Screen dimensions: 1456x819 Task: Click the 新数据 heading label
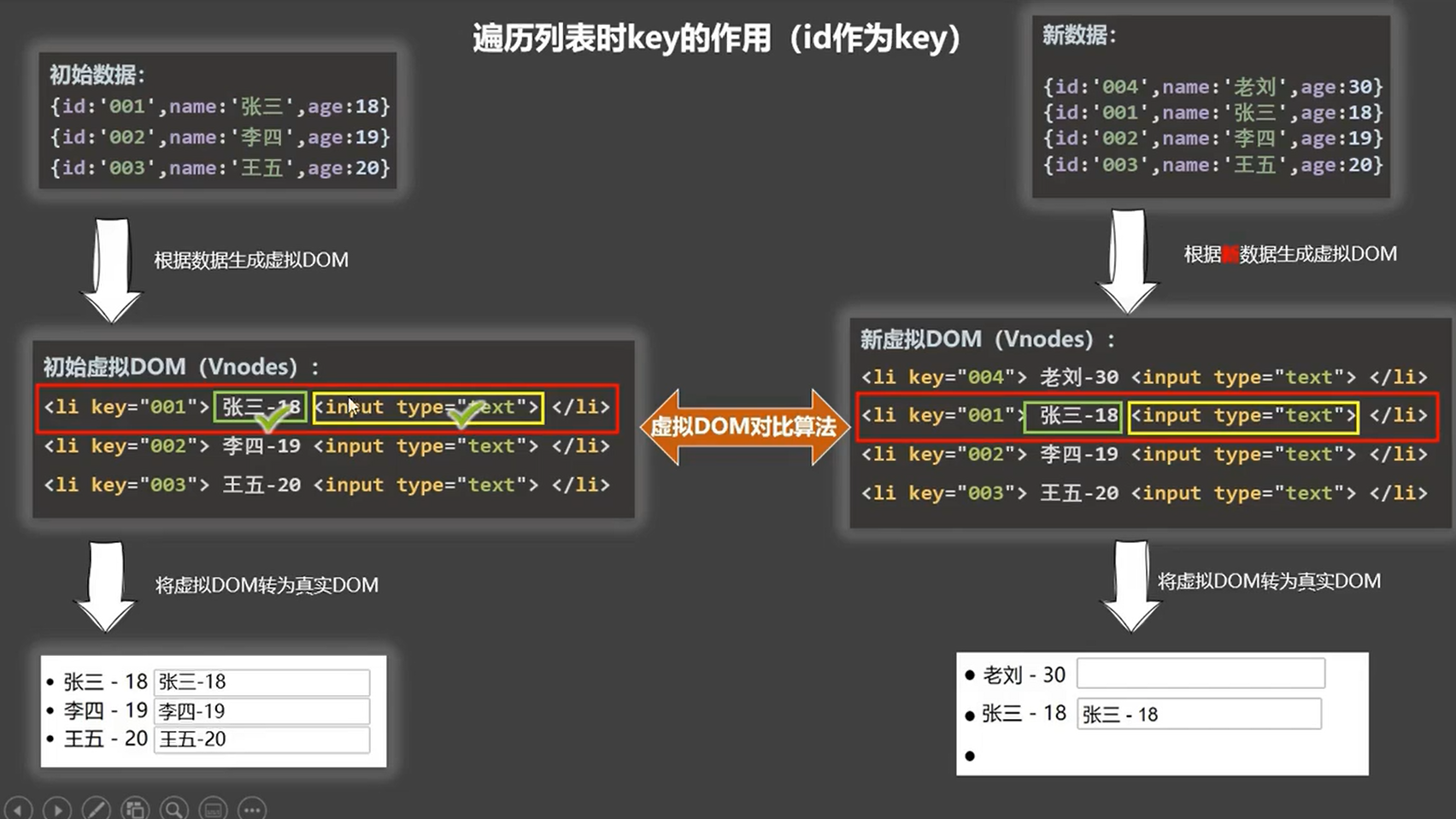[1078, 35]
